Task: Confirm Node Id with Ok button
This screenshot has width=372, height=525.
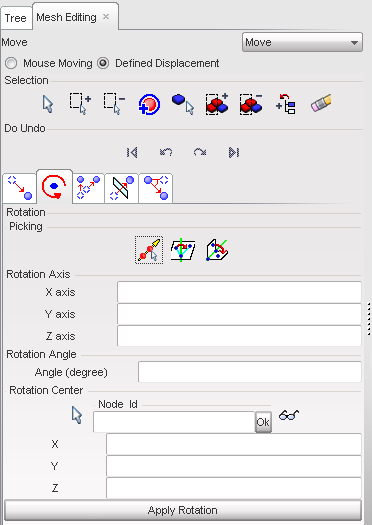Action: pos(263,422)
